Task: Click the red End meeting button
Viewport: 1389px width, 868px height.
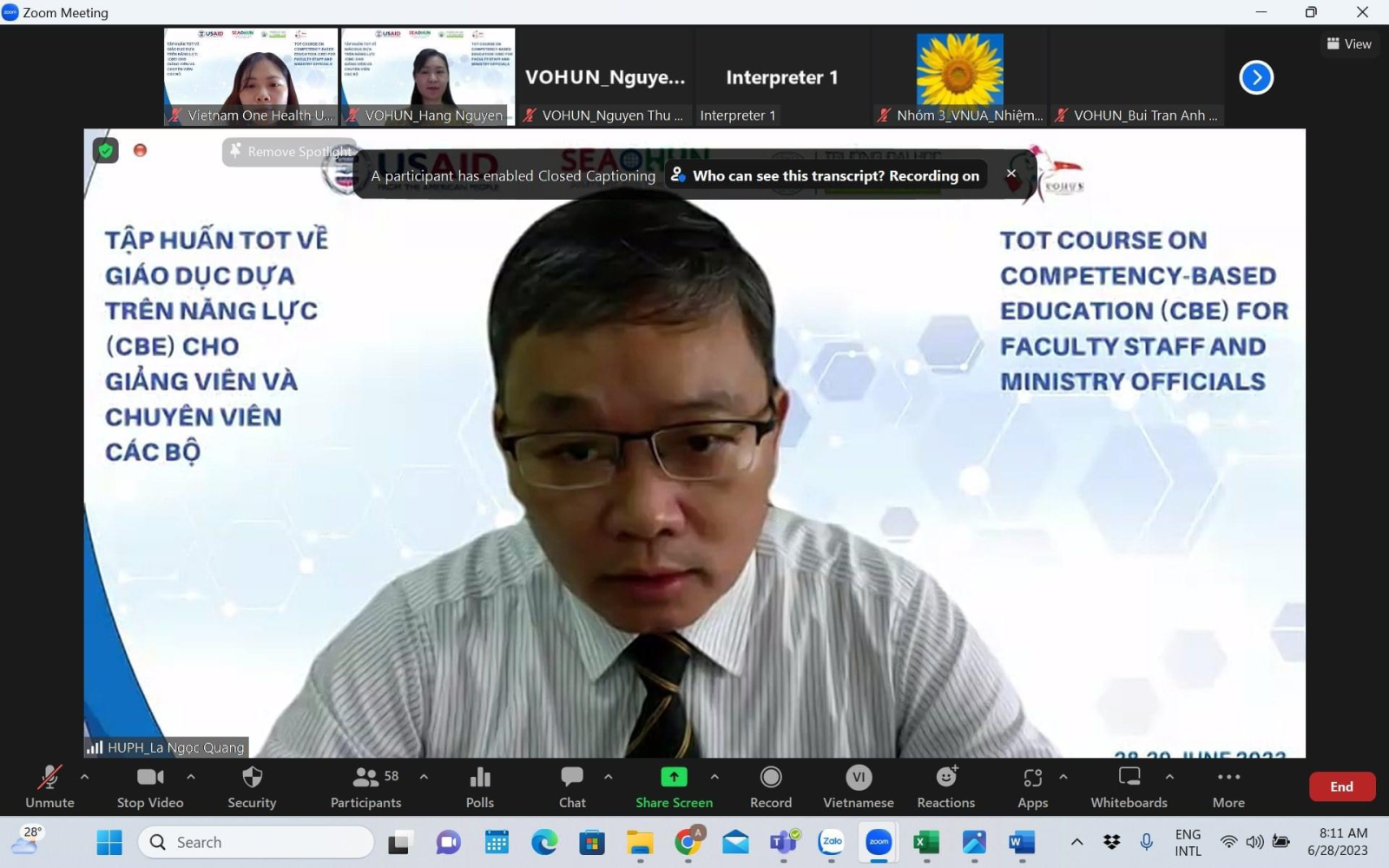Action: 1342,786
